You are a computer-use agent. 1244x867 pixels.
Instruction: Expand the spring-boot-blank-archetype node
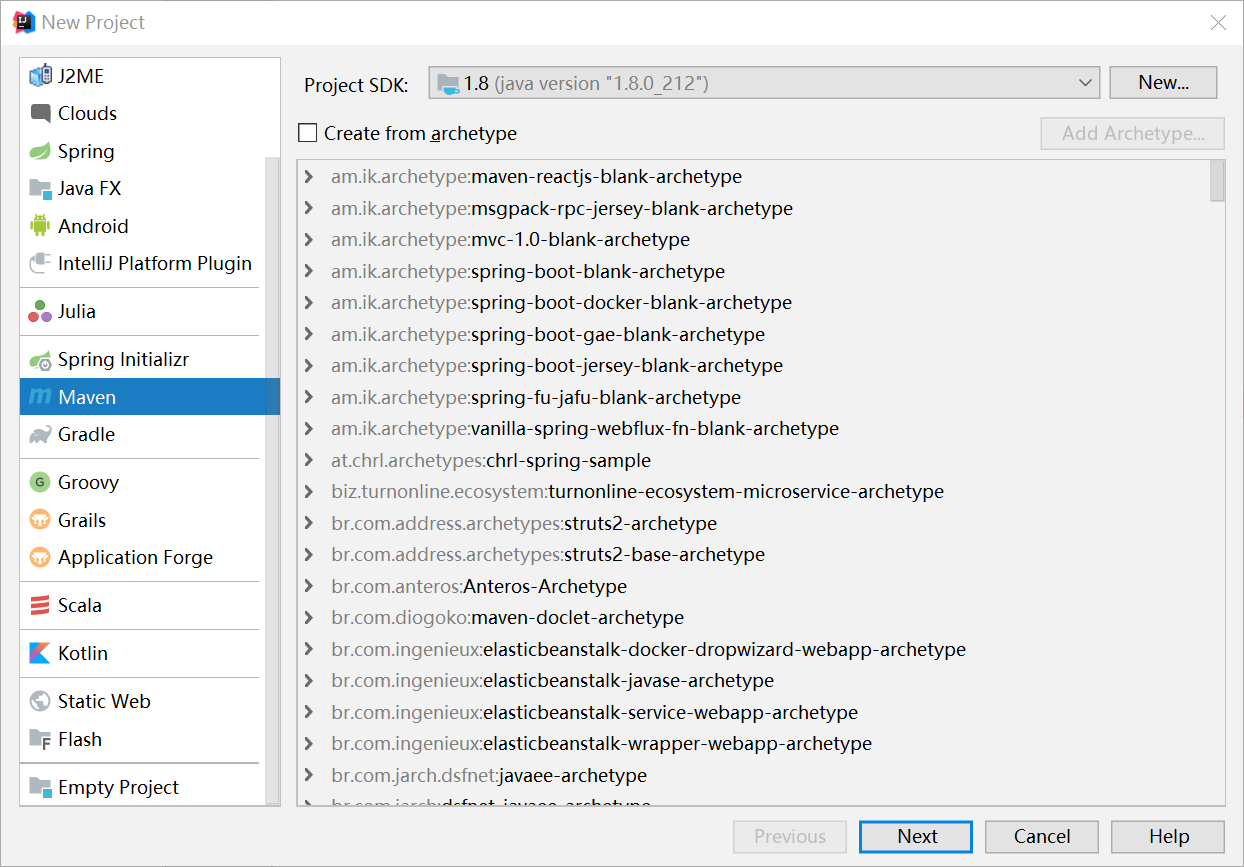click(x=310, y=272)
